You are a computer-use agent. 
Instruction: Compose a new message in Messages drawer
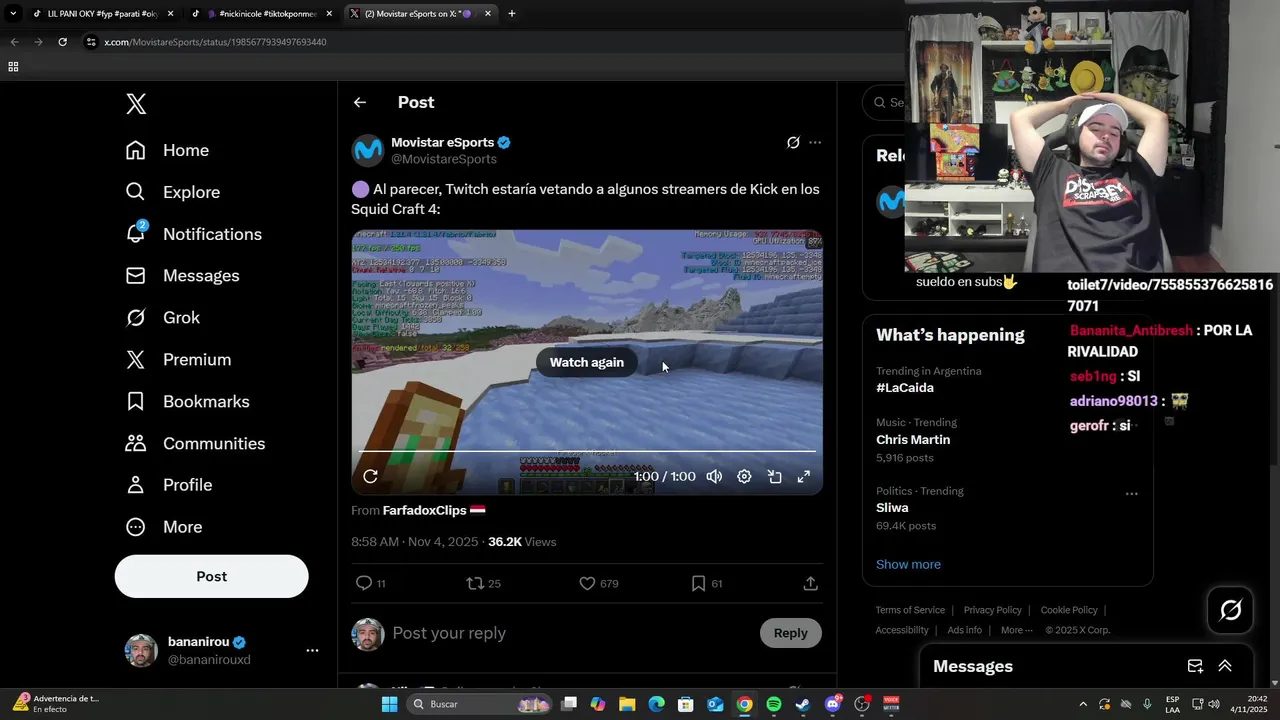(x=1195, y=666)
